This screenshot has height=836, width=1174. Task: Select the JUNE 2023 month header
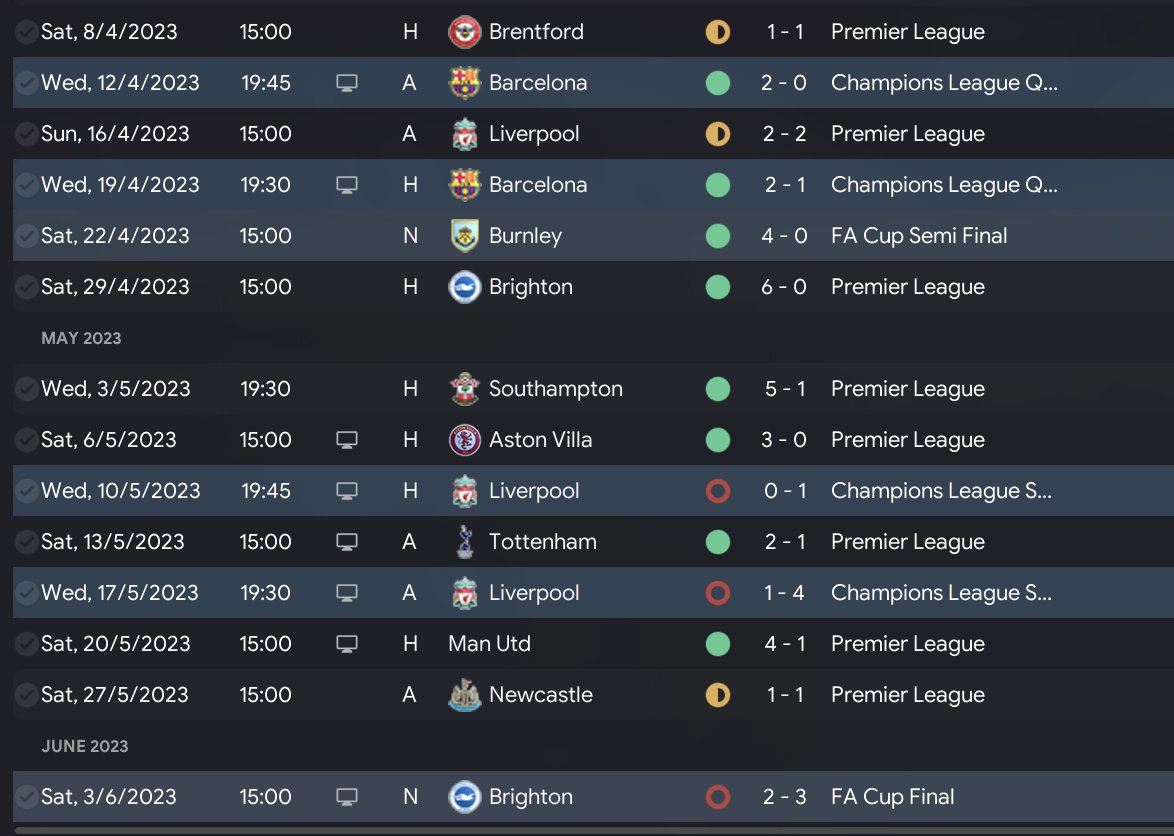(85, 746)
